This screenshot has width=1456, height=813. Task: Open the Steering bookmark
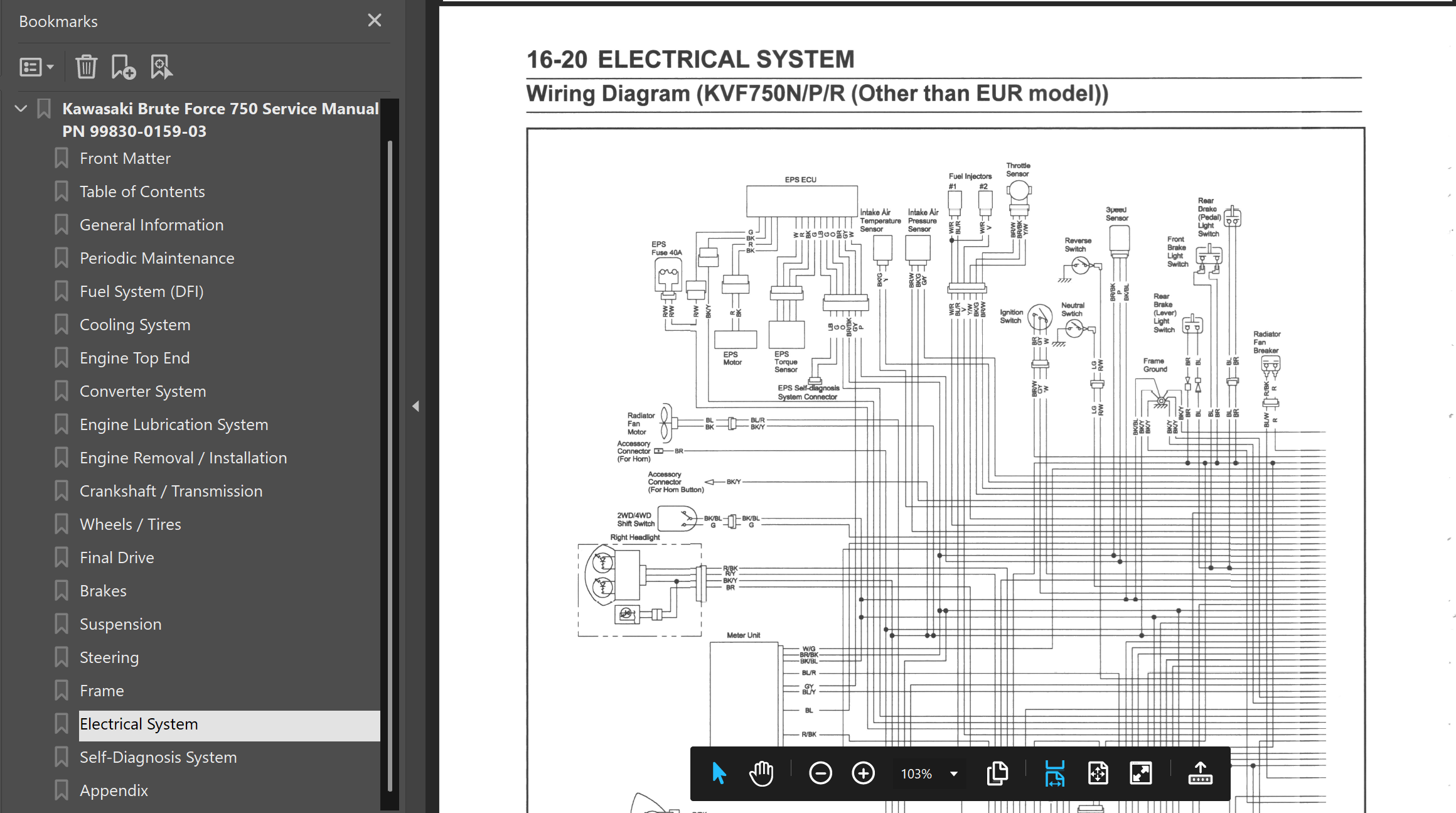[109, 657]
